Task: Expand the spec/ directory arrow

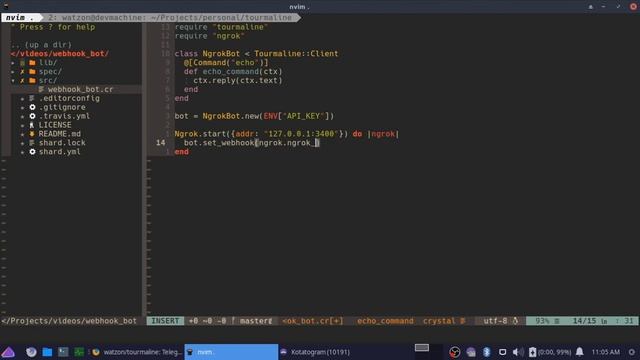Action: (x=13, y=72)
